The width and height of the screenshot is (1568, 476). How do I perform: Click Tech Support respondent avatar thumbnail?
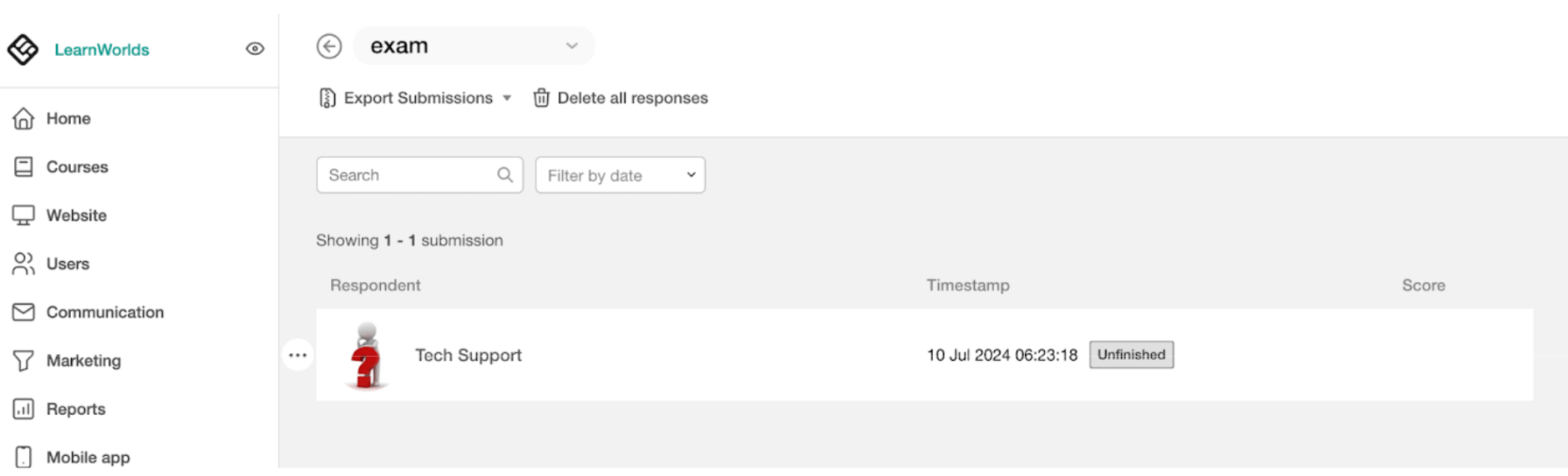coord(367,356)
